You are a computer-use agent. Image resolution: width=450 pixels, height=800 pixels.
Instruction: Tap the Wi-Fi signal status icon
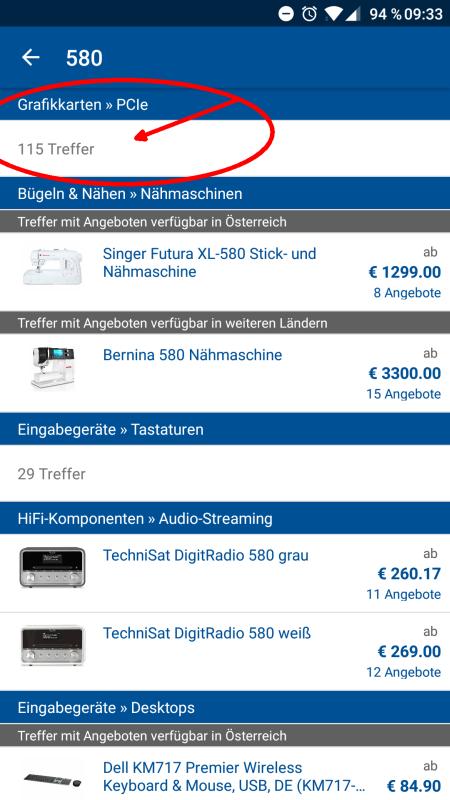333,14
